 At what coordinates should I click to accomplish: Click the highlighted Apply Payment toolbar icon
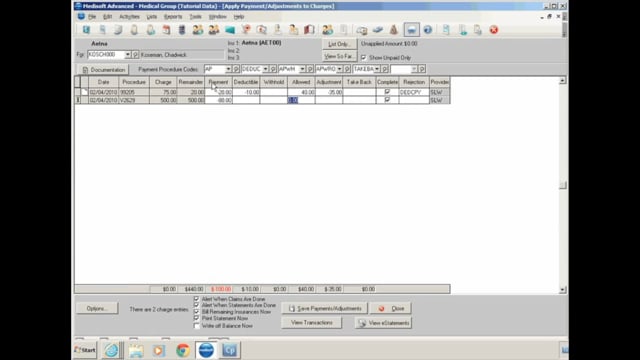click(411, 30)
